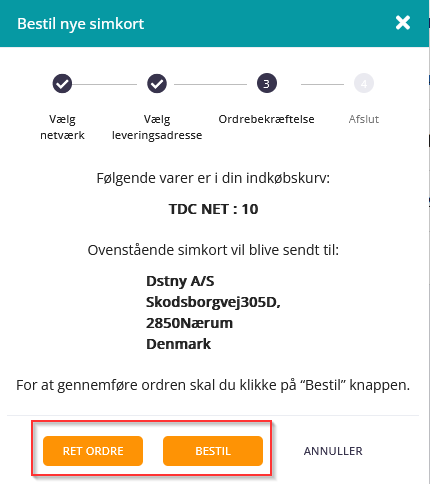Go to Vælg netværk step label

(62, 127)
